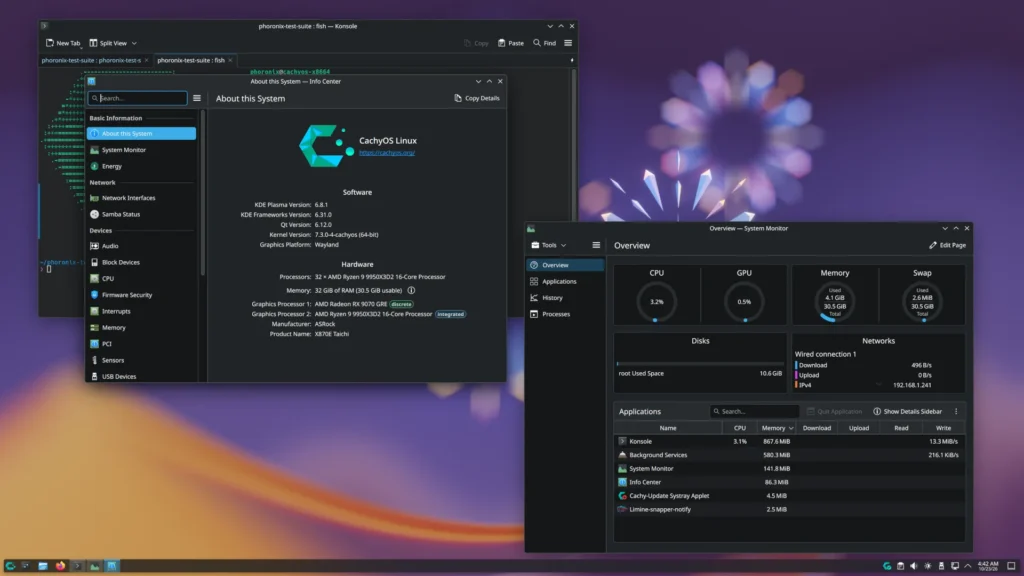Click Cachy-Update icon in system tray
Viewport: 1024px width, 576px height.
tap(887, 566)
